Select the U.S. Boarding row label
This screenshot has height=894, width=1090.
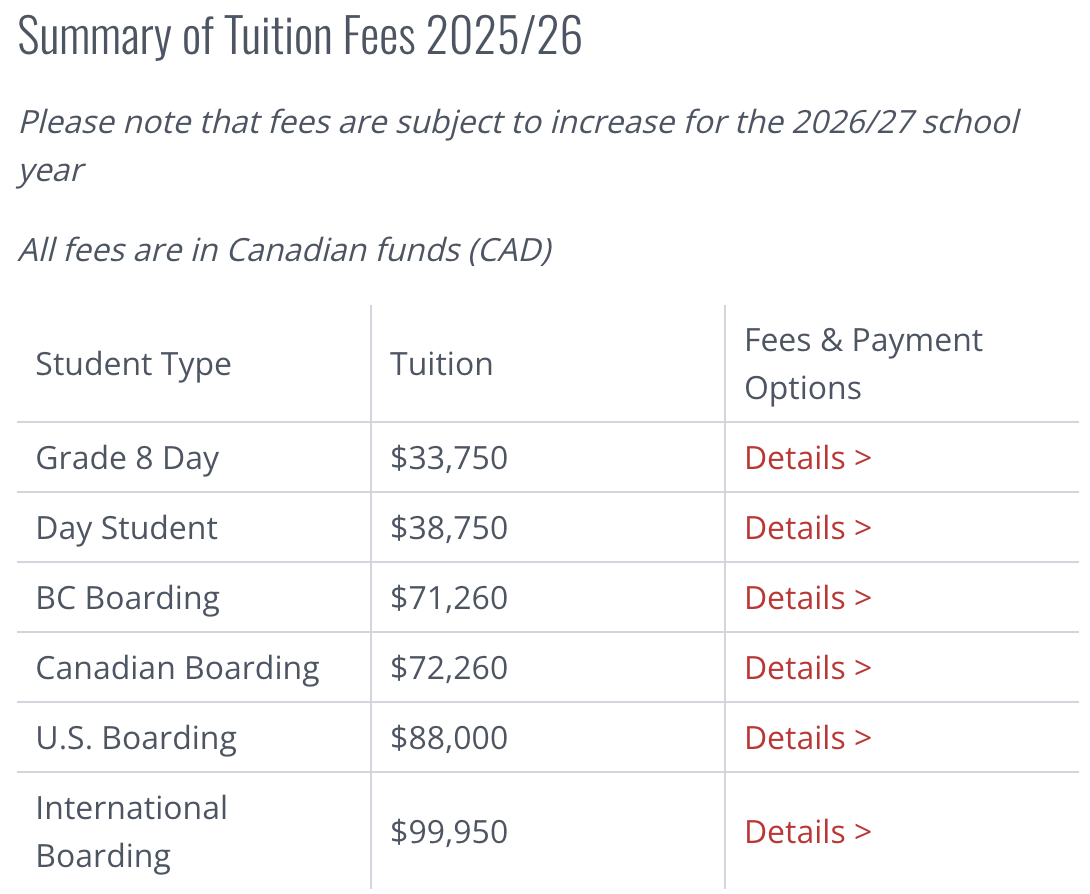136,738
